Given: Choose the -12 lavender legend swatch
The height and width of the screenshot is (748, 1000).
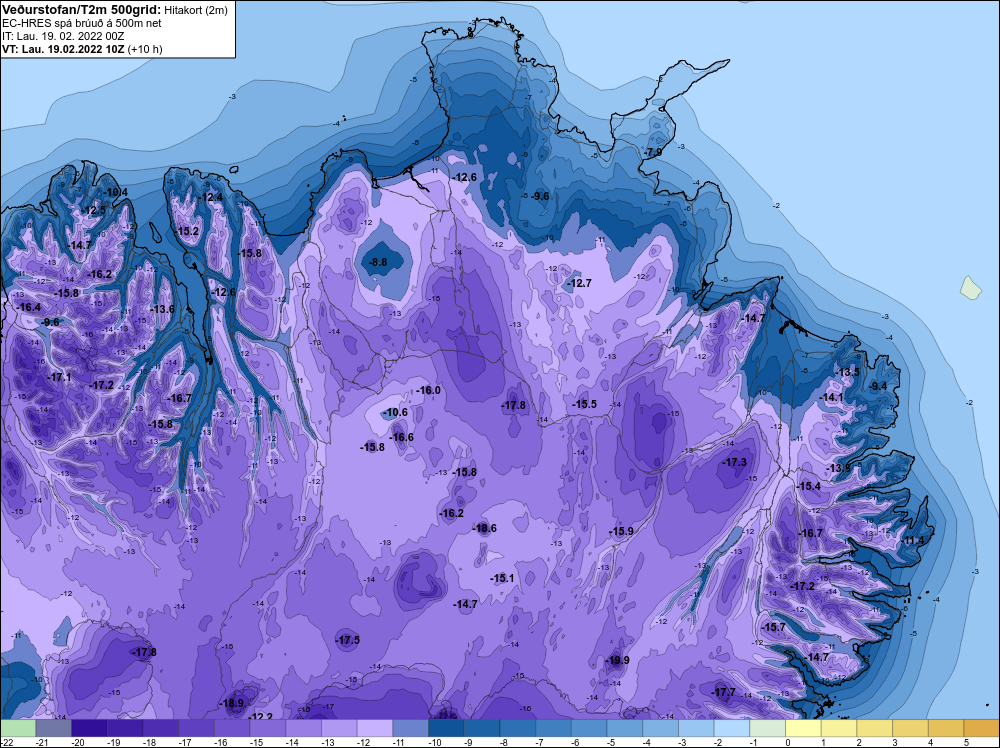Looking at the screenshot, I should pos(375,728).
